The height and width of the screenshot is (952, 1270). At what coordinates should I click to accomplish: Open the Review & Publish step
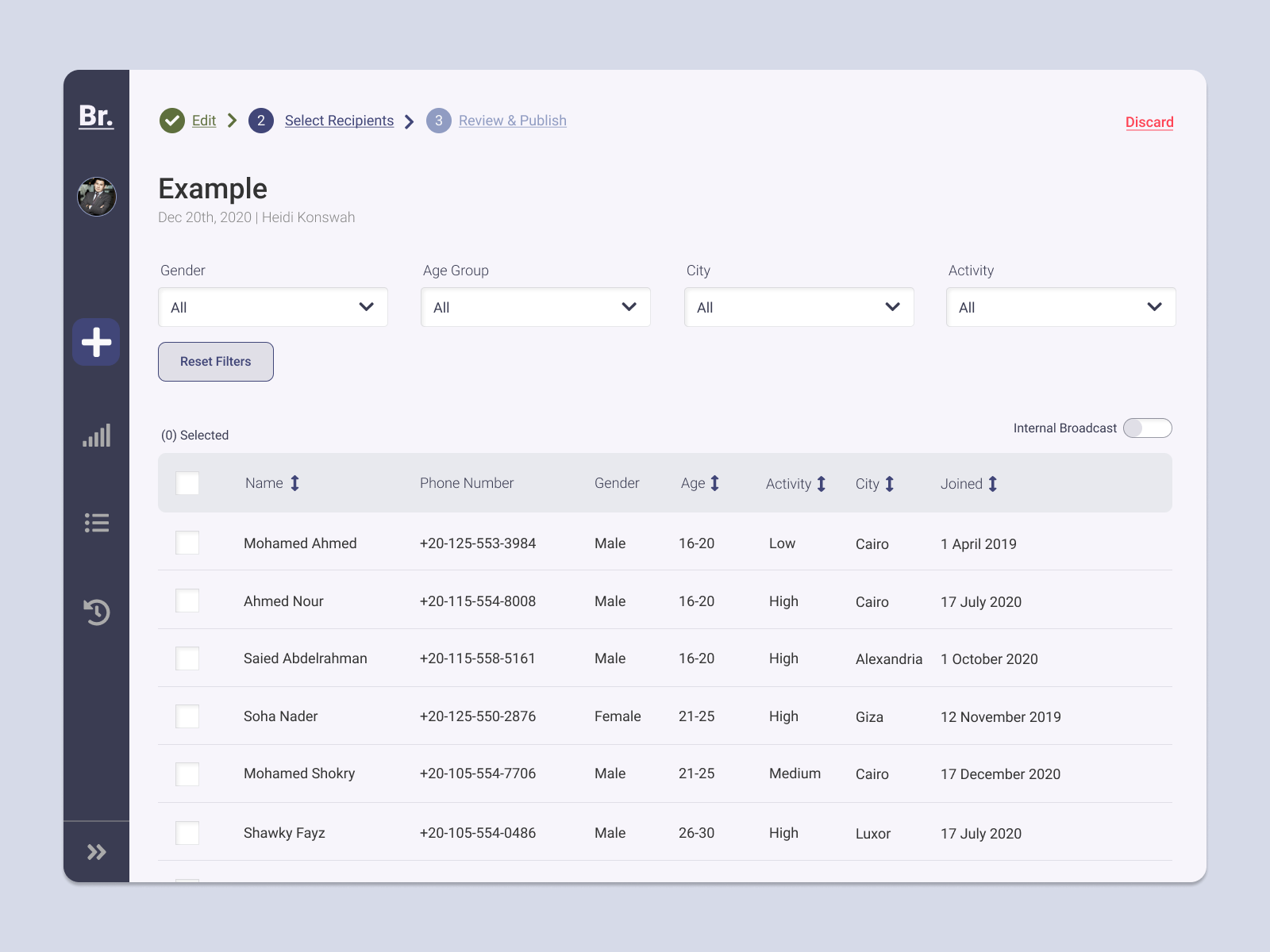(512, 120)
